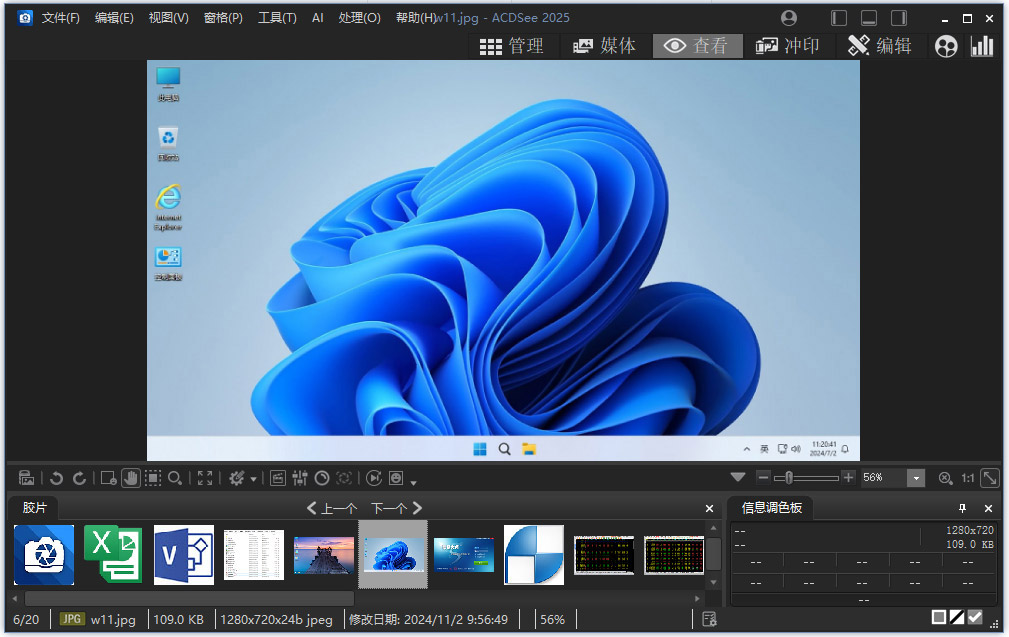This screenshot has height=637, width=1009.
Task: Rotate the image right
Action: [x=79, y=478]
